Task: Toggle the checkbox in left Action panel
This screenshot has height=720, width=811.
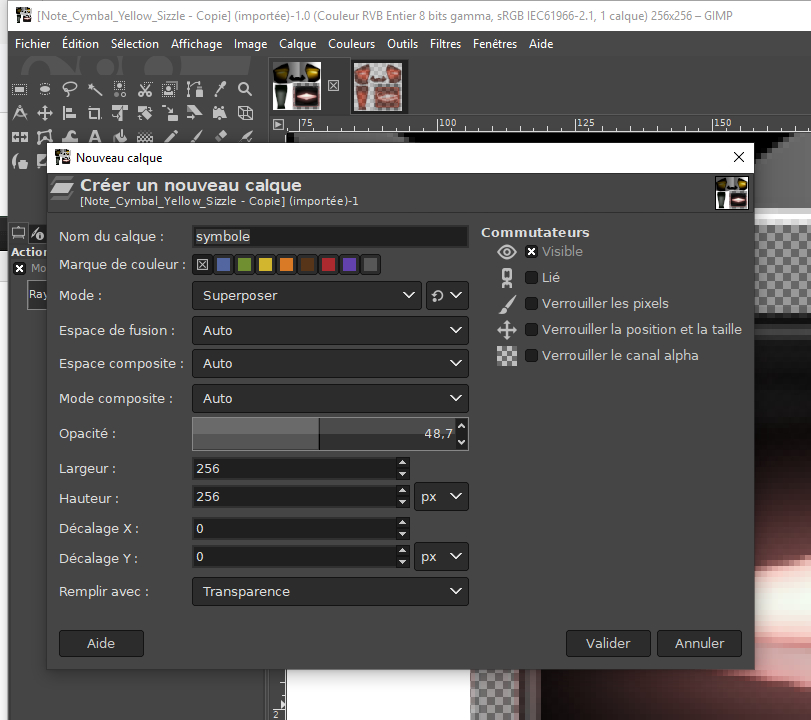Action: (19, 268)
